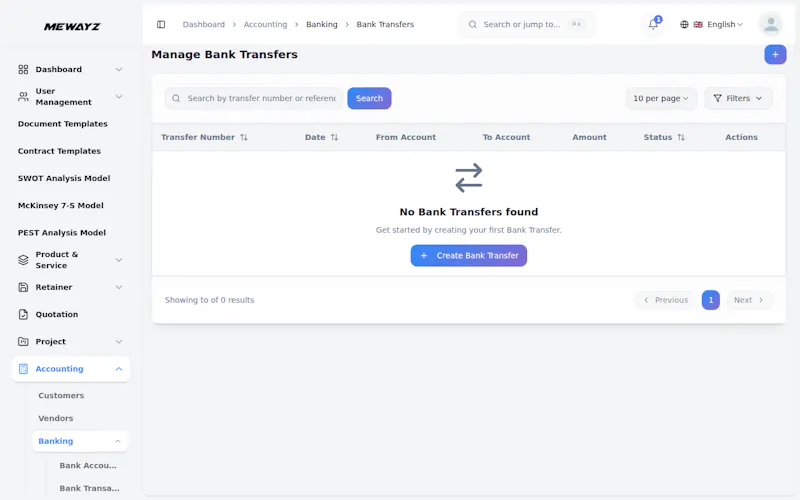Image resolution: width=800 pixels, height=500 pixels.
Task: Click the transfer arrows empty-state icon
Action: tap(468, 178)
